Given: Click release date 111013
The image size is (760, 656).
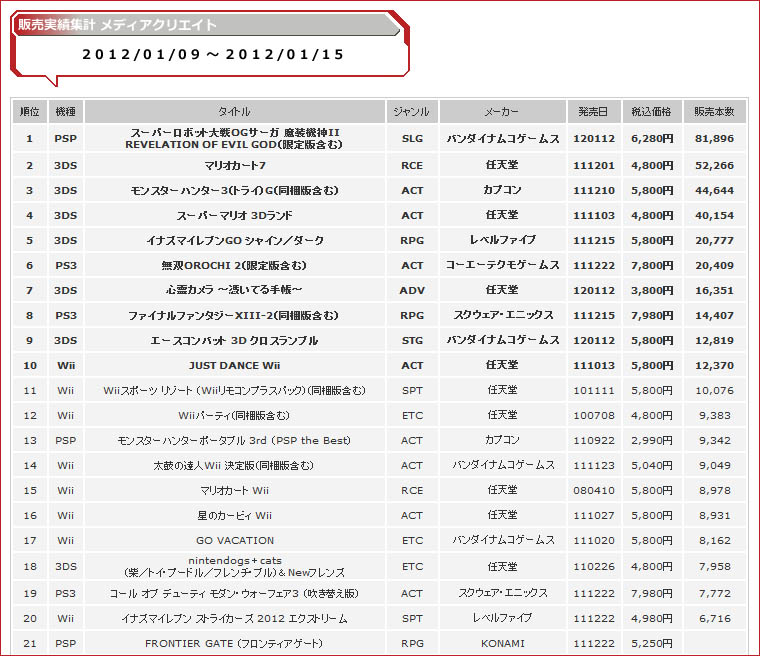Looking at the screenshot, I should 594,366.
